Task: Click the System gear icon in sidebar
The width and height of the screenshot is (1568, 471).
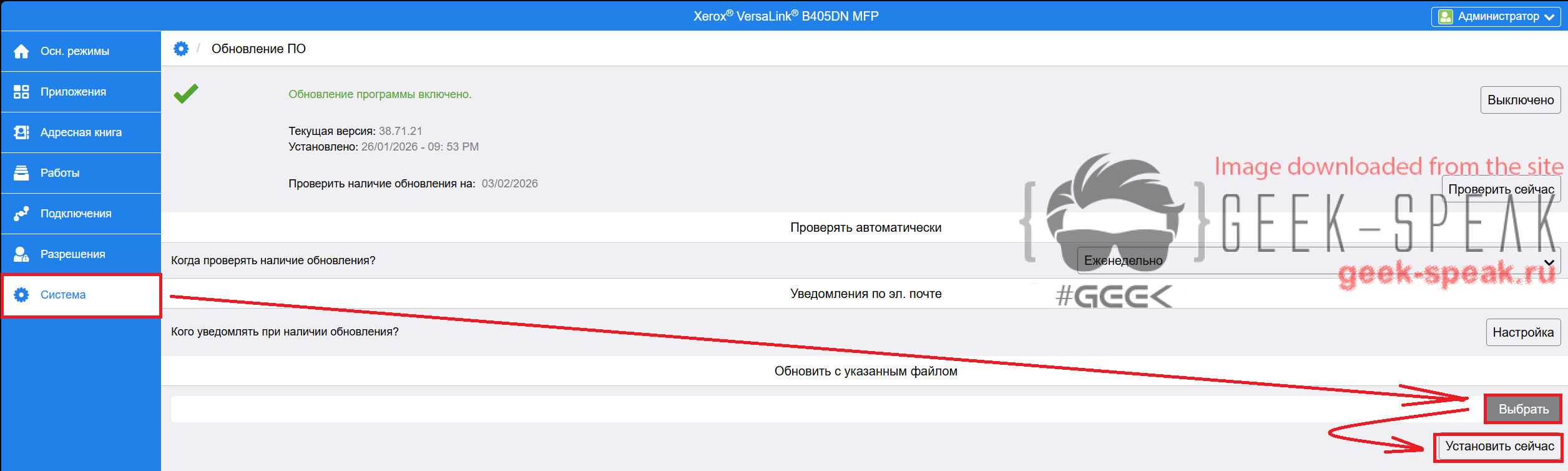Action: point(21,295)
